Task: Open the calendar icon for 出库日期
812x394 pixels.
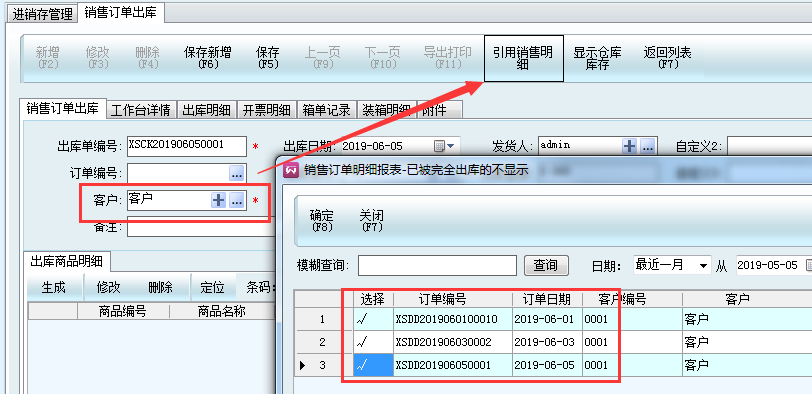Action: [x=439, y=147]
